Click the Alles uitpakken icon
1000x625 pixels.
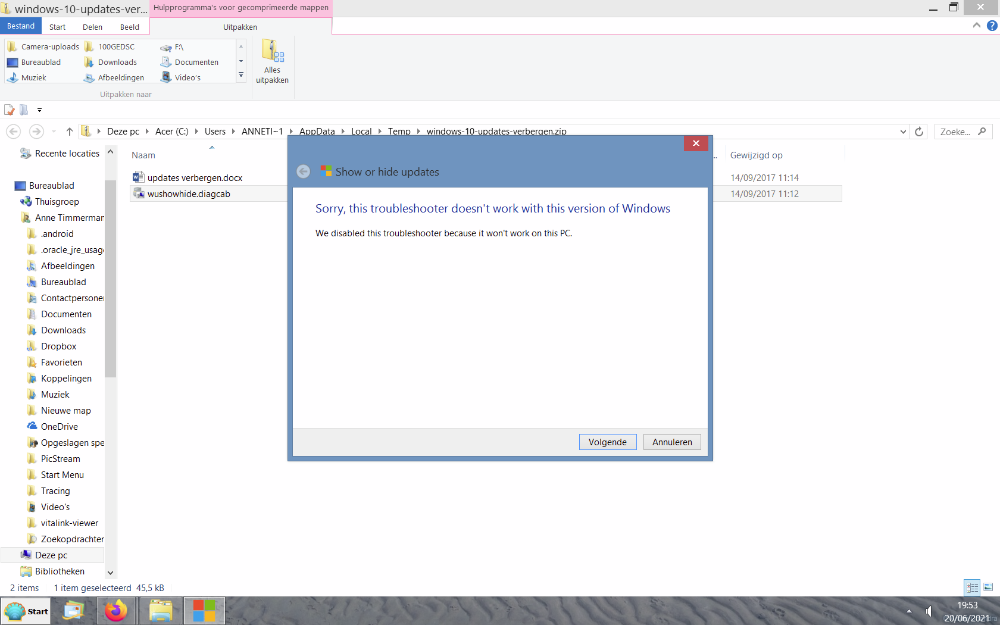tap(271, 60)
